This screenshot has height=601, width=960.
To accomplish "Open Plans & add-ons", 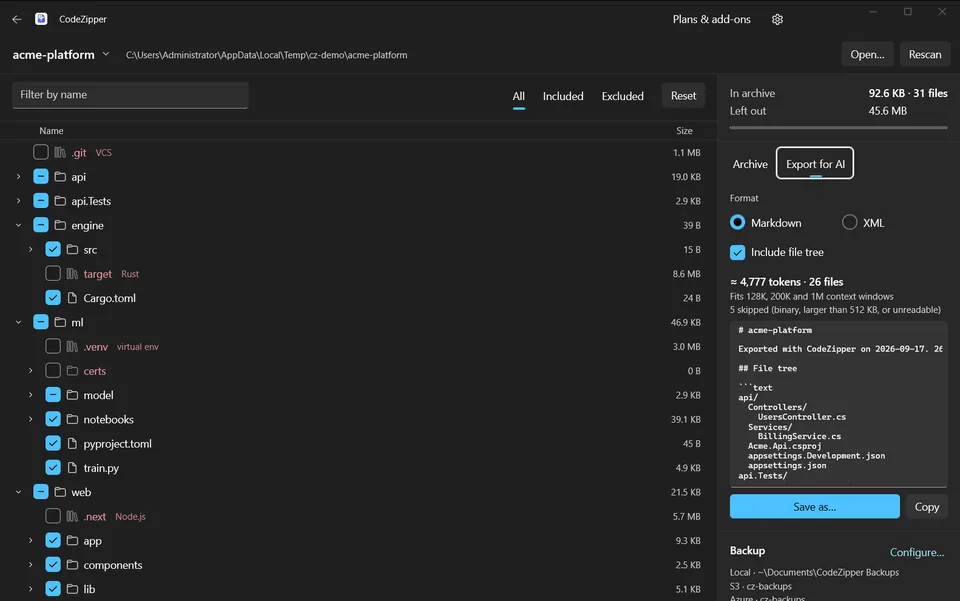I will (x=711, y=19).
